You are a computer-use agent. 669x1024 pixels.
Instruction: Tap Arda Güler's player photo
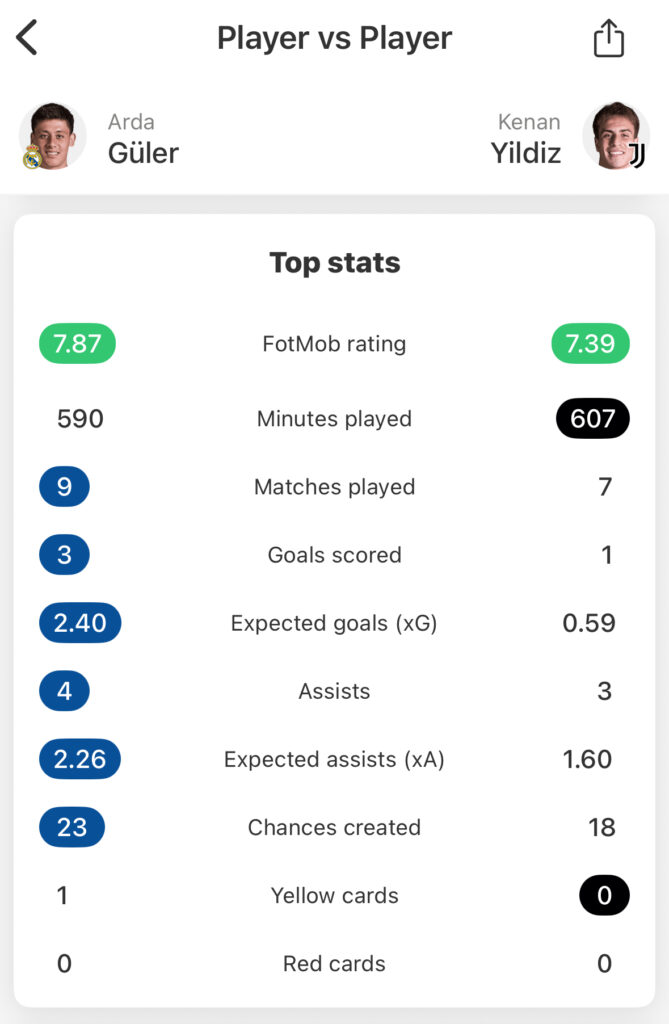click(x=50, y=134)
